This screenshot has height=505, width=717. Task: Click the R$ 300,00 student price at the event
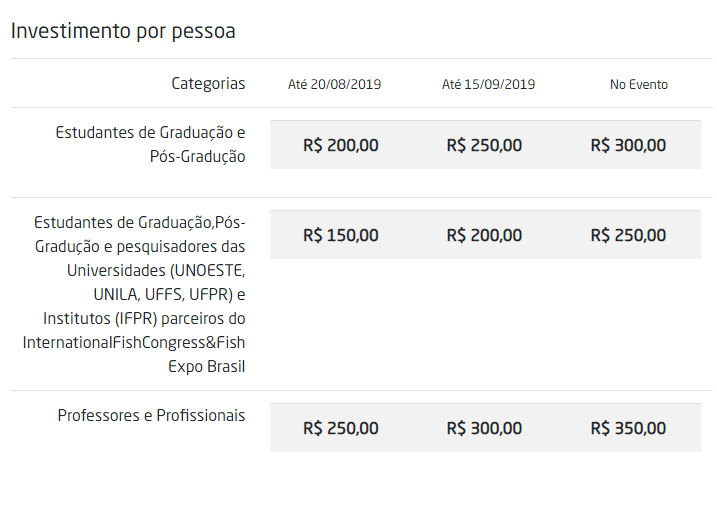628,145
